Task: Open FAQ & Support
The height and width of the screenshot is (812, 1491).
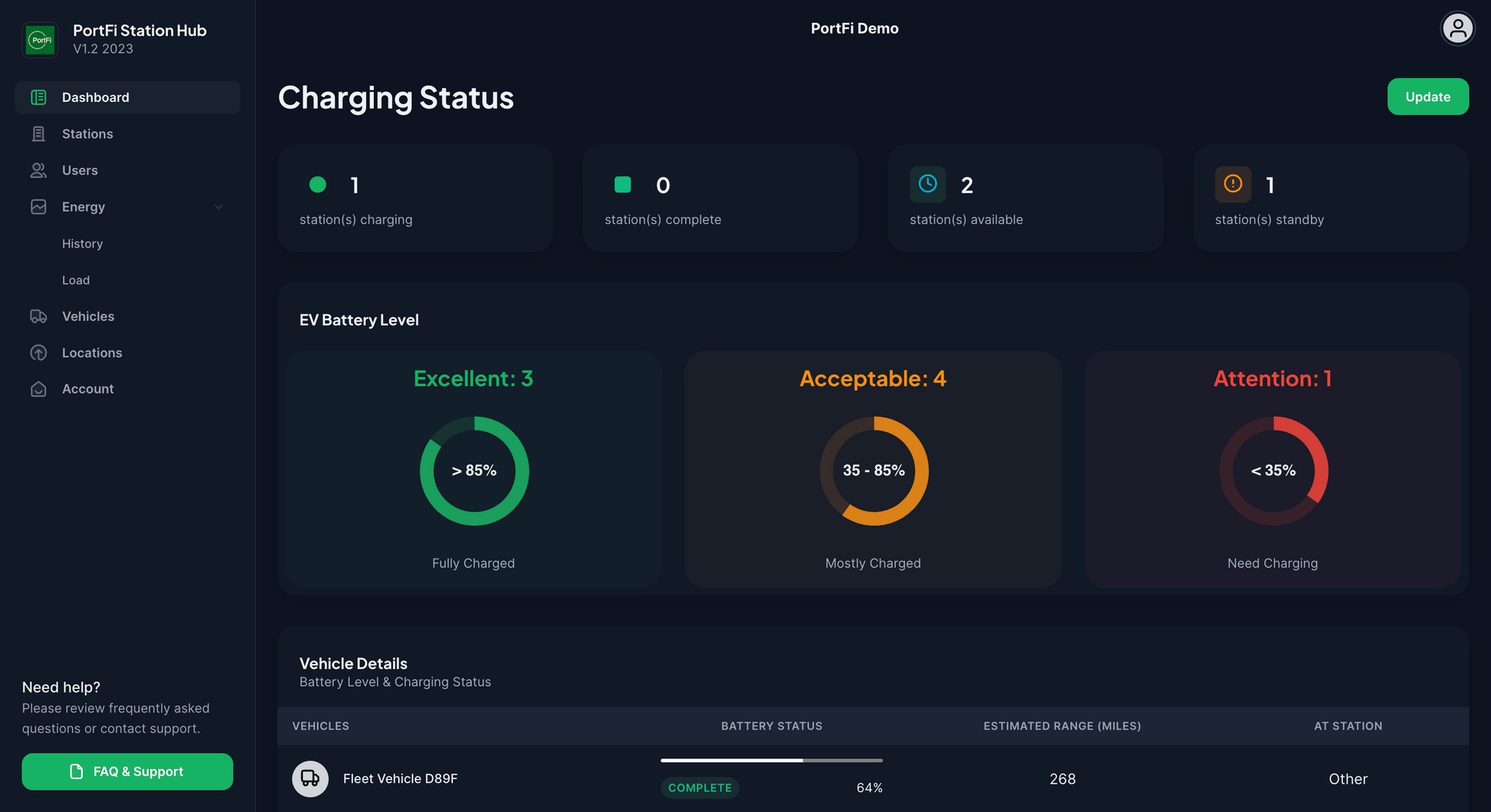Action: pyautogui.click(x=127, y=771)
